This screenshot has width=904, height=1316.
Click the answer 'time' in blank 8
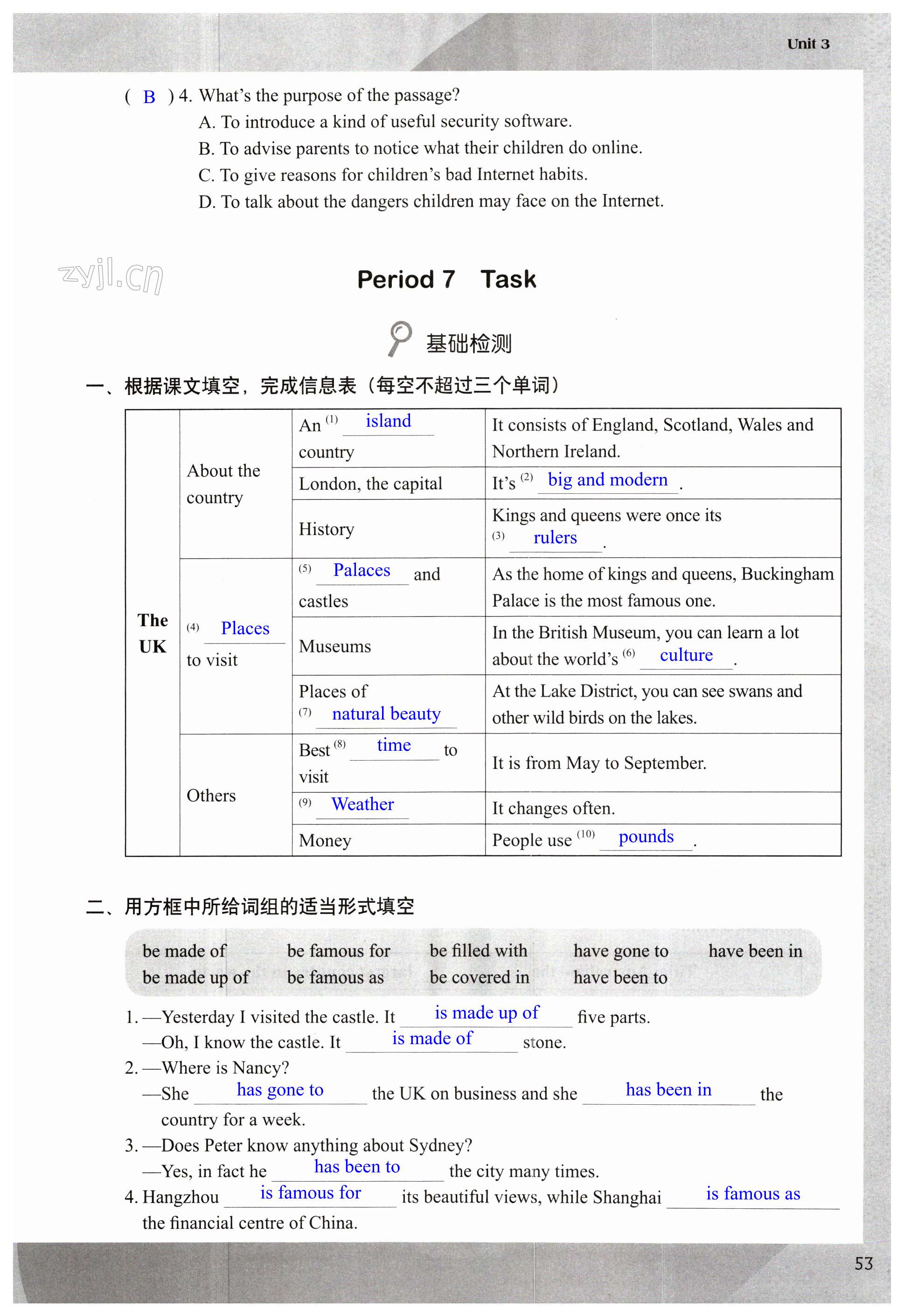(x=394, y=745)
